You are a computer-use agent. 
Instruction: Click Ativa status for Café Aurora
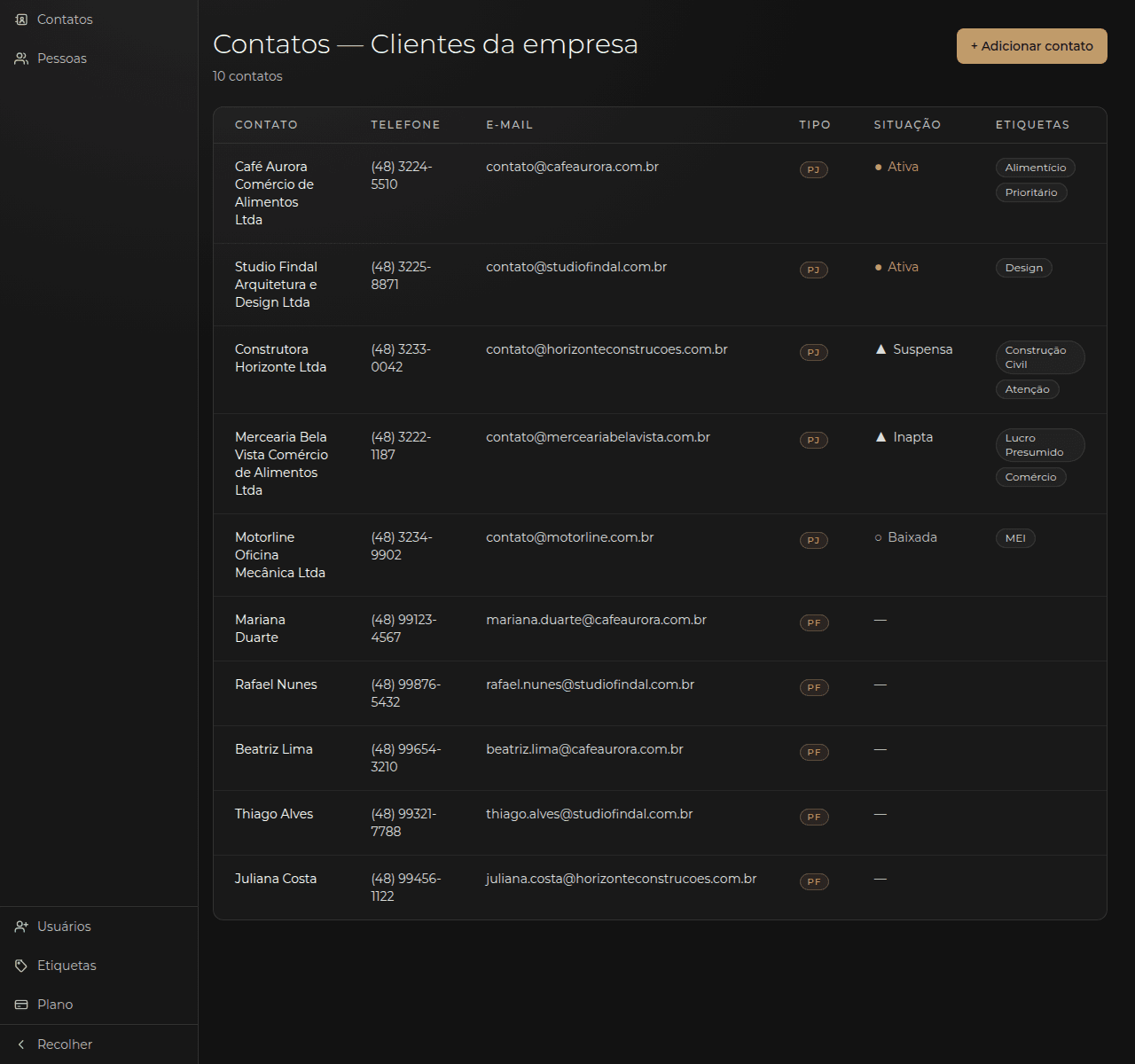coord(896,167)
